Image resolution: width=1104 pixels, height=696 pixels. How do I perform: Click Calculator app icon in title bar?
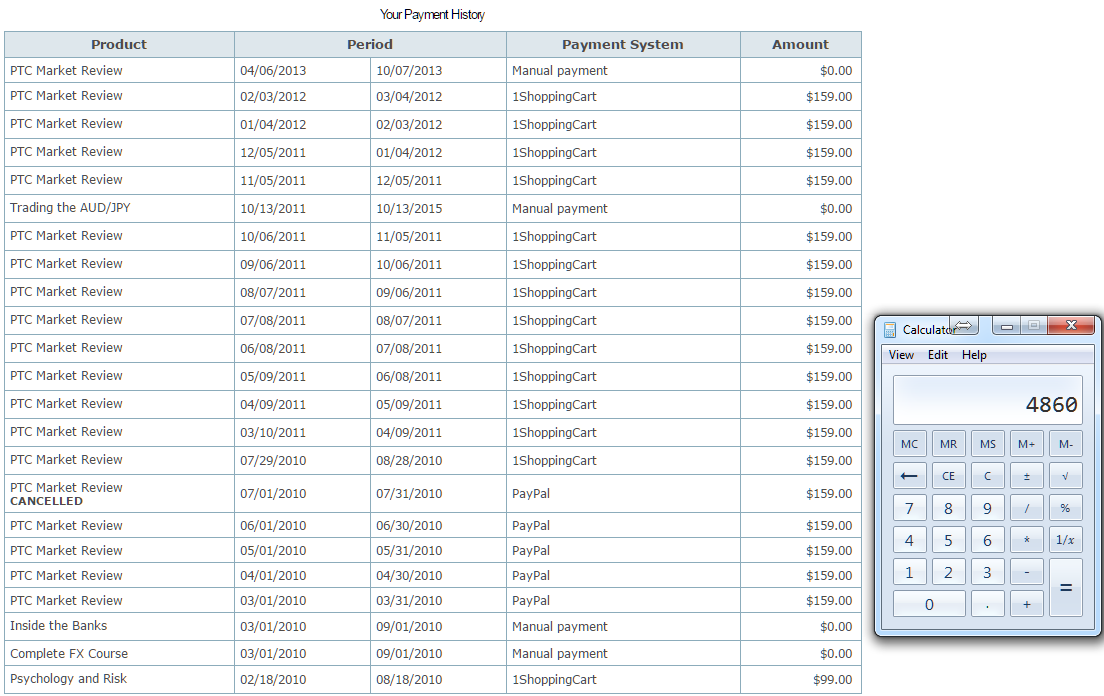point(890,329)
